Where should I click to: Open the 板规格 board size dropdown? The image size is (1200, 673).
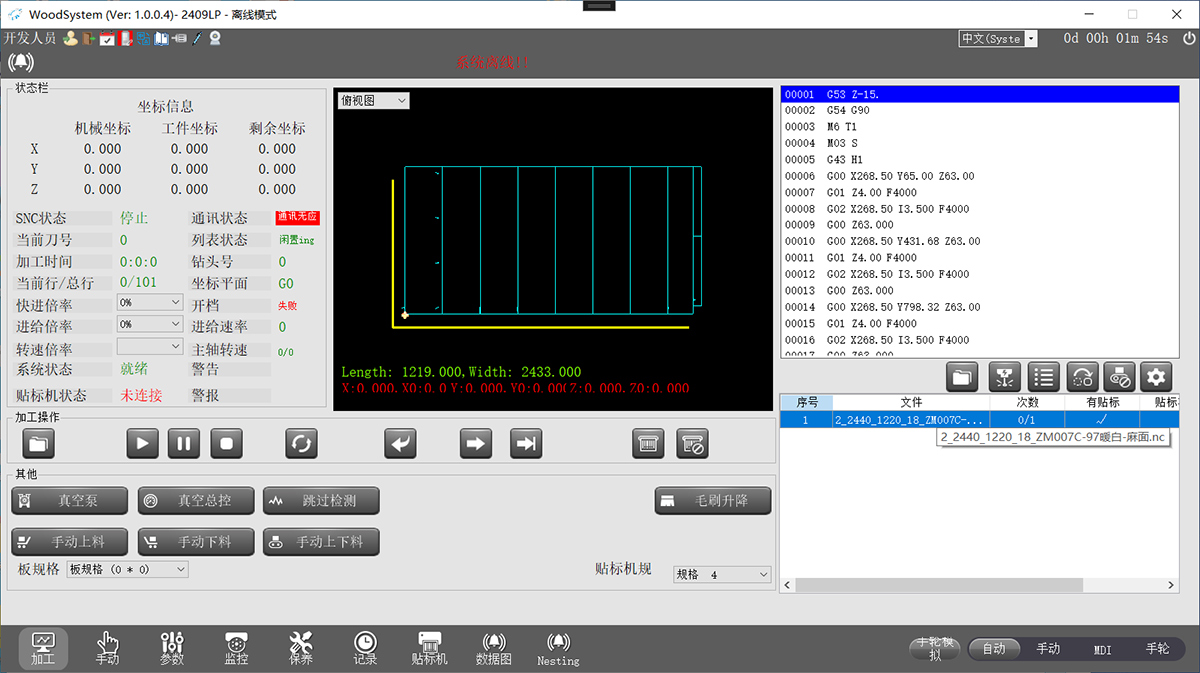127,569
